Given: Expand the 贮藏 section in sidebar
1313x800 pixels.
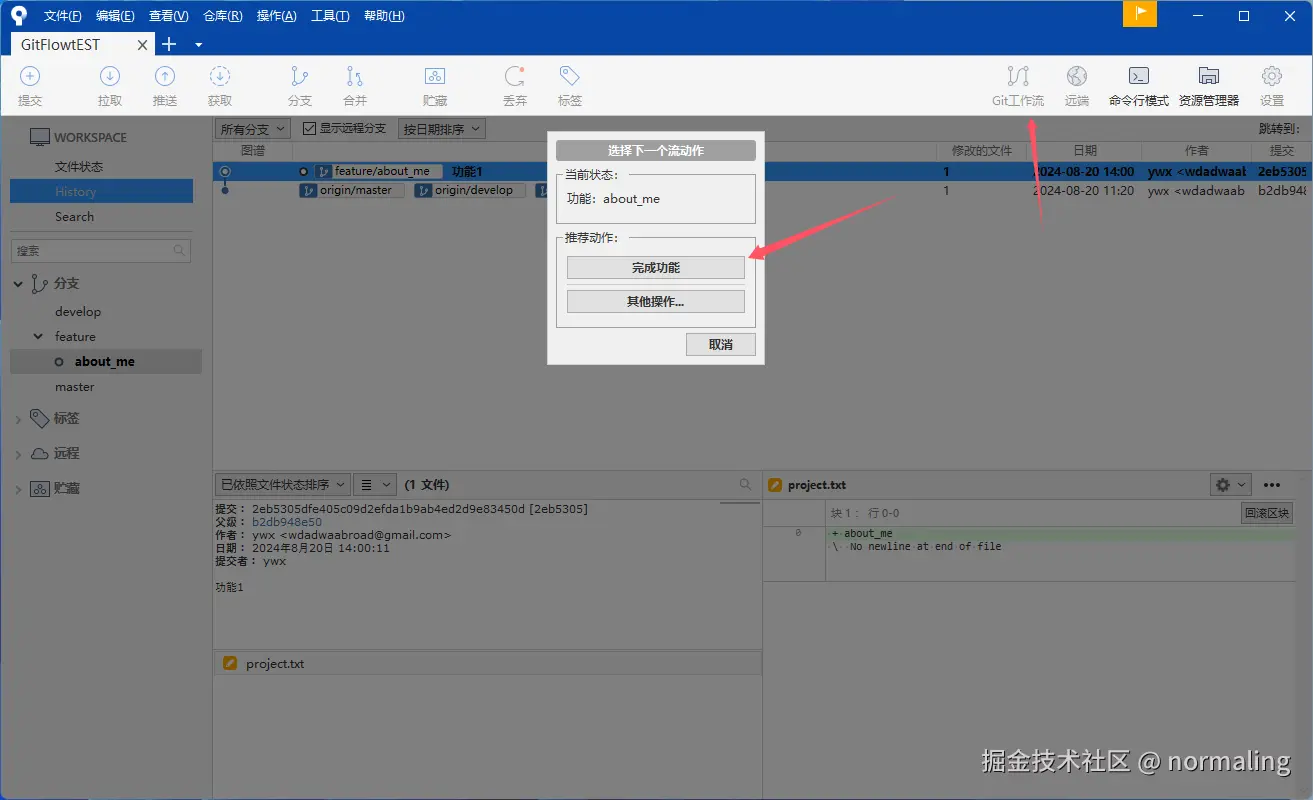Looking at the screenshot, I should [x=18, y=489].
